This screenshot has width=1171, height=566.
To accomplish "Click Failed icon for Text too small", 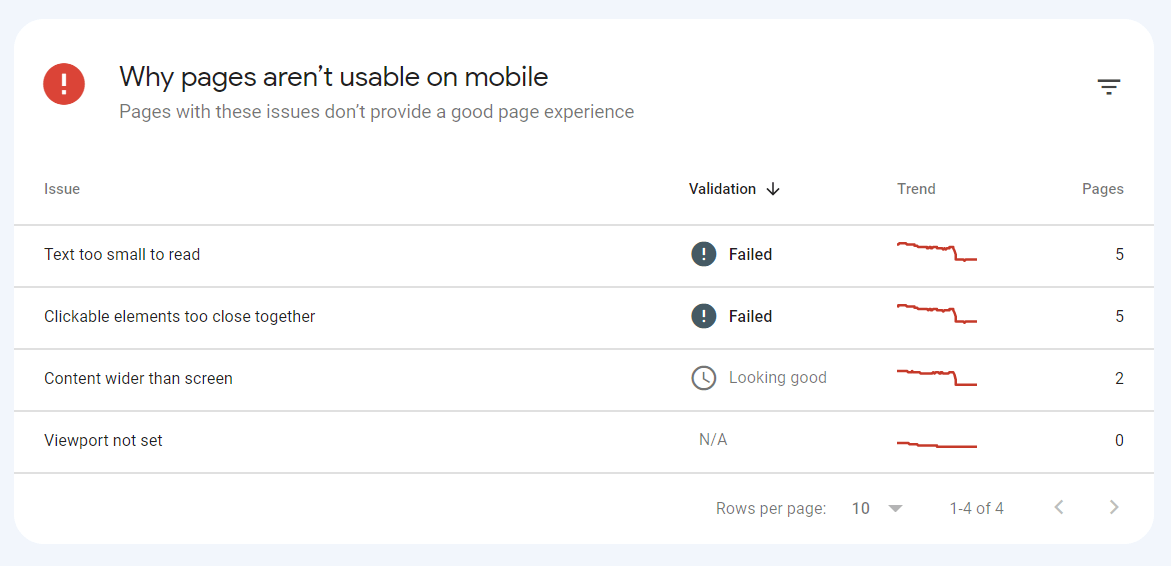I will pos(703,254).
